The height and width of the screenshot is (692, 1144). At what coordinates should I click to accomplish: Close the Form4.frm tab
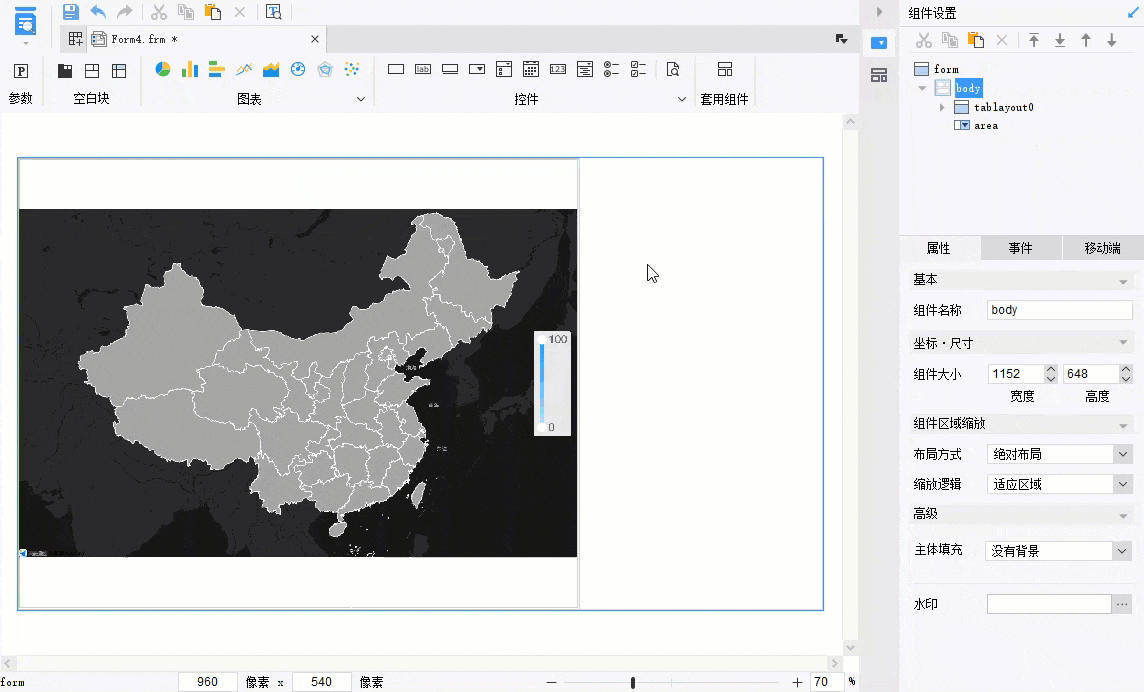[x=315, y=39]
